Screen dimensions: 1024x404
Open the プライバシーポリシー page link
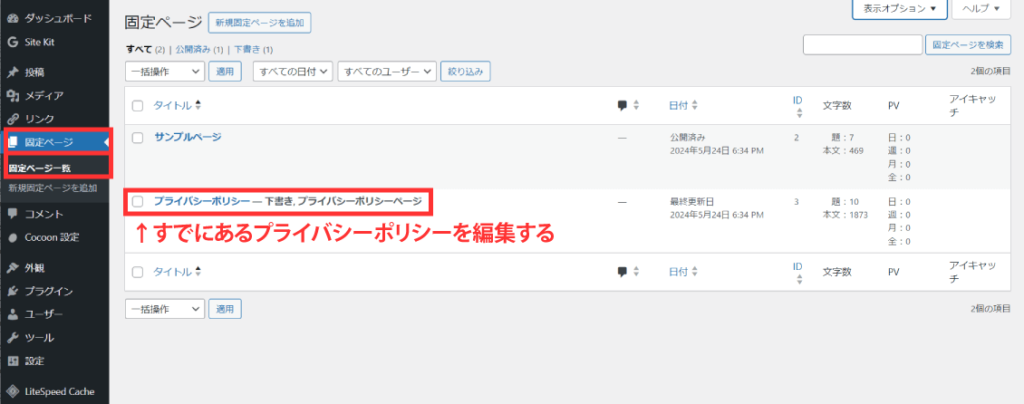click(x=201, y=202)
